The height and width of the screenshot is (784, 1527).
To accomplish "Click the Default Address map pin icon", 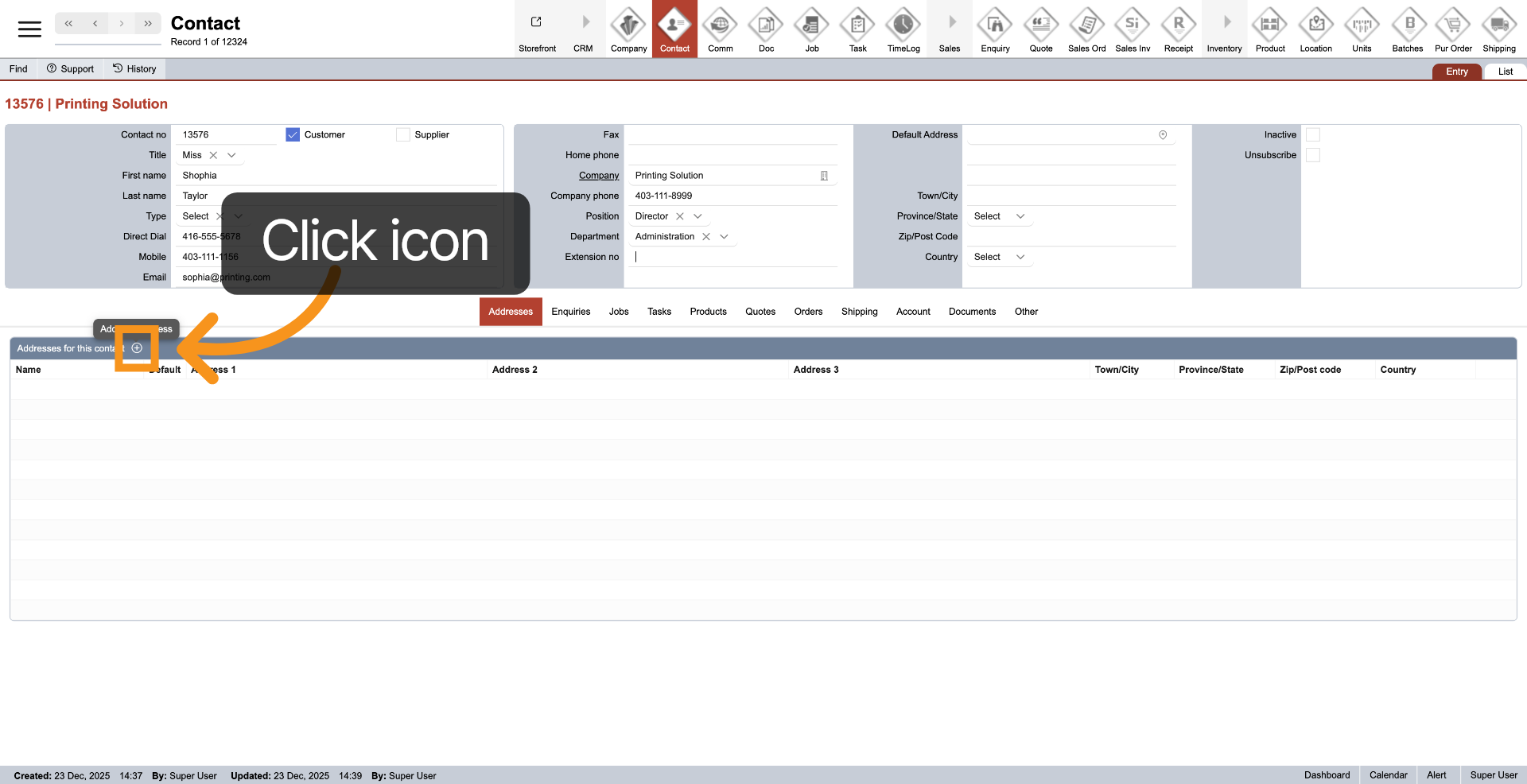I will [x=1163, y=135].
